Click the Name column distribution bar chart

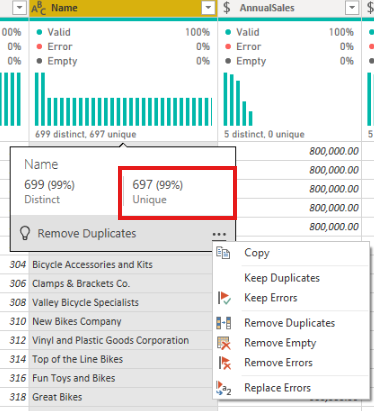coord(123,99)
